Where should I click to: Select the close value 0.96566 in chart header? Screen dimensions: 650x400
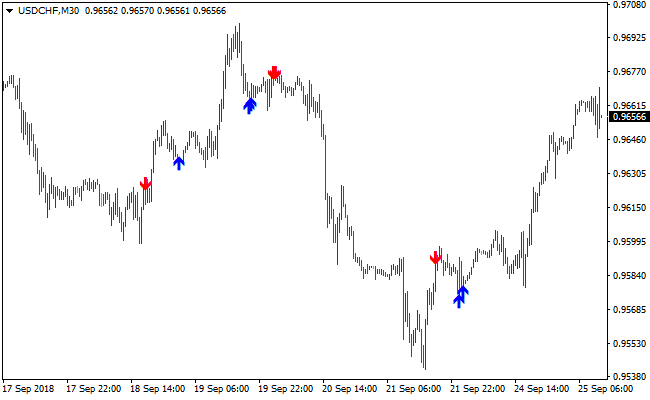click(210, 11)
